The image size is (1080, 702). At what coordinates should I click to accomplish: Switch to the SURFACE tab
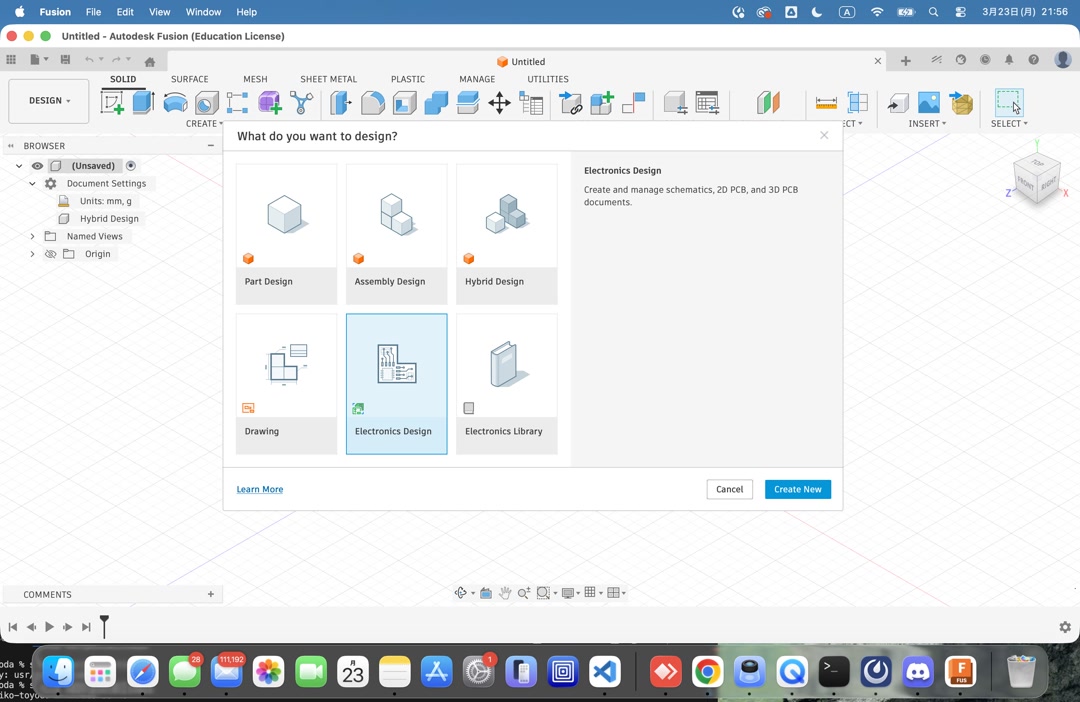[x=189, y=79]
